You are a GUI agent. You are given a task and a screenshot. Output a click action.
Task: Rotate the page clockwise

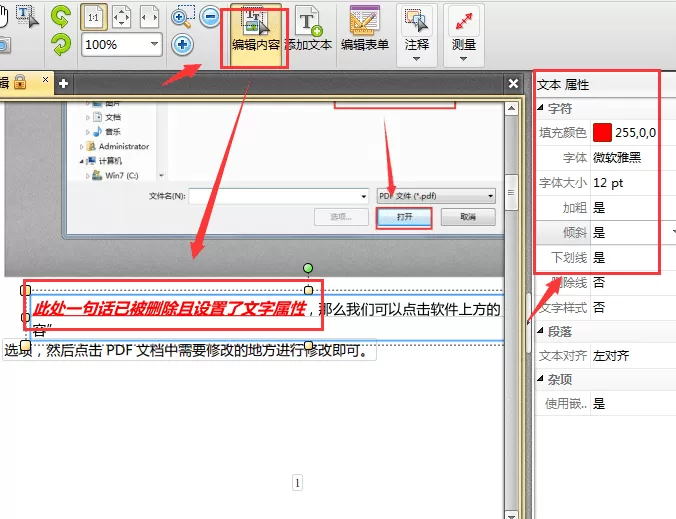coord(61,44)
